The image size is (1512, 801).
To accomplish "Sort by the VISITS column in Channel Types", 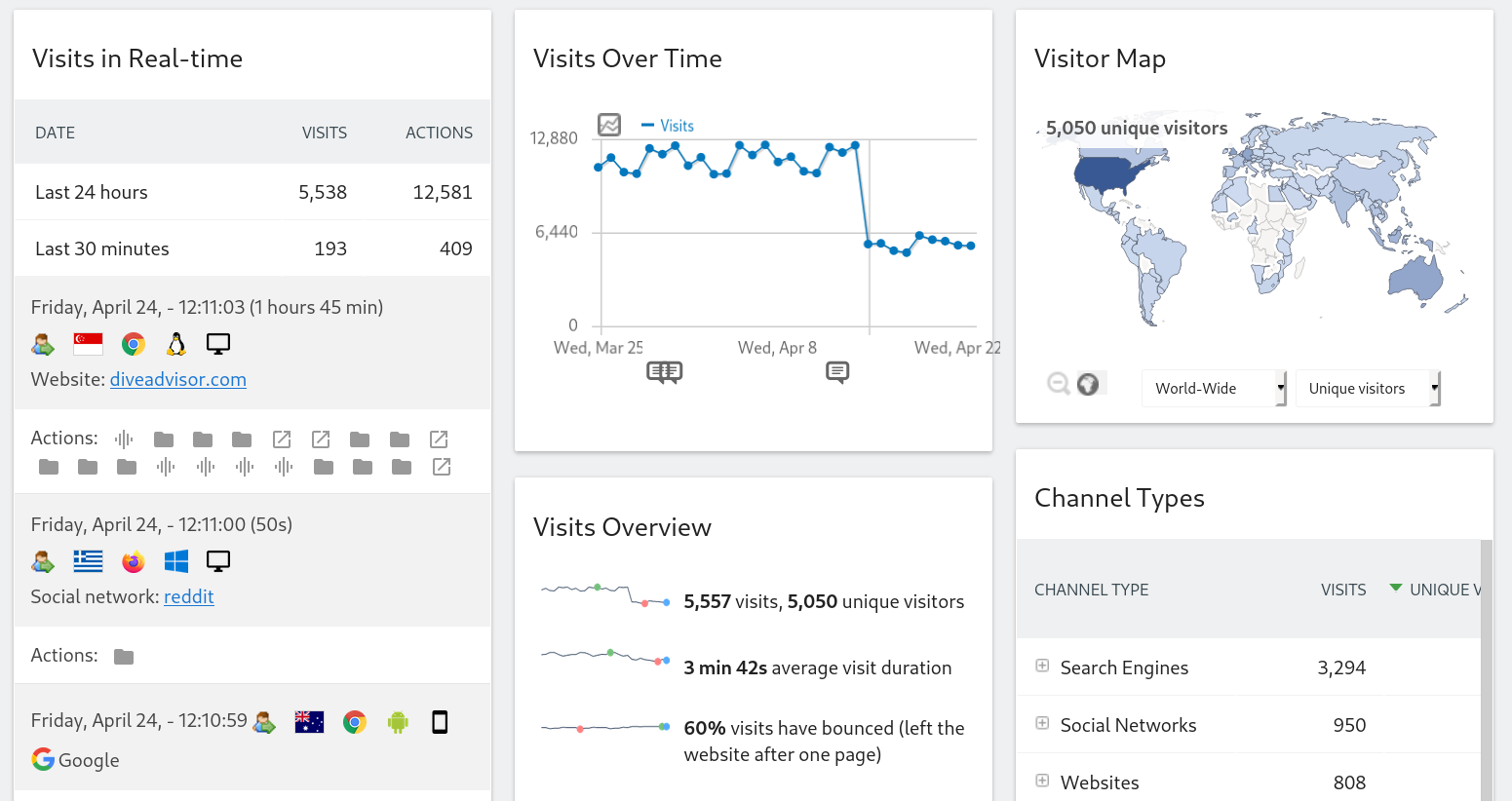I will point(1342,590).
